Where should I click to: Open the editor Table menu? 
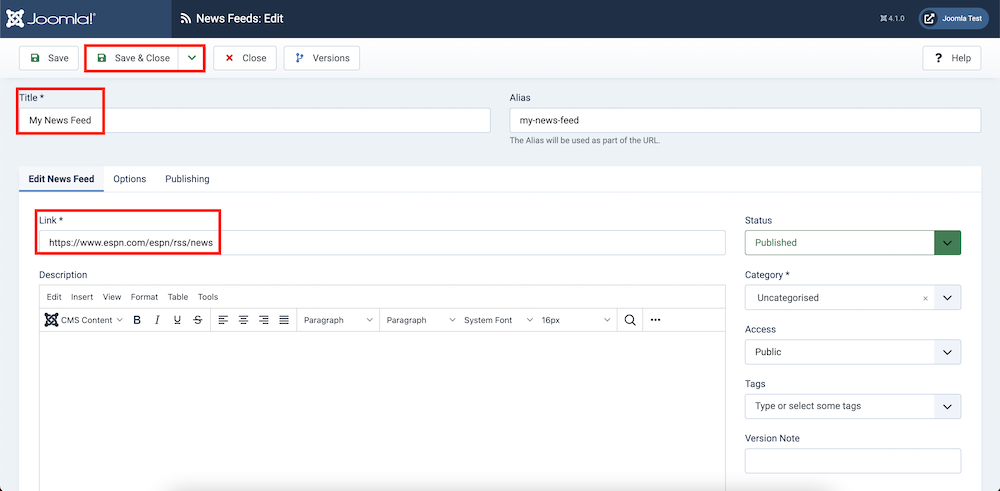[178, 297]
